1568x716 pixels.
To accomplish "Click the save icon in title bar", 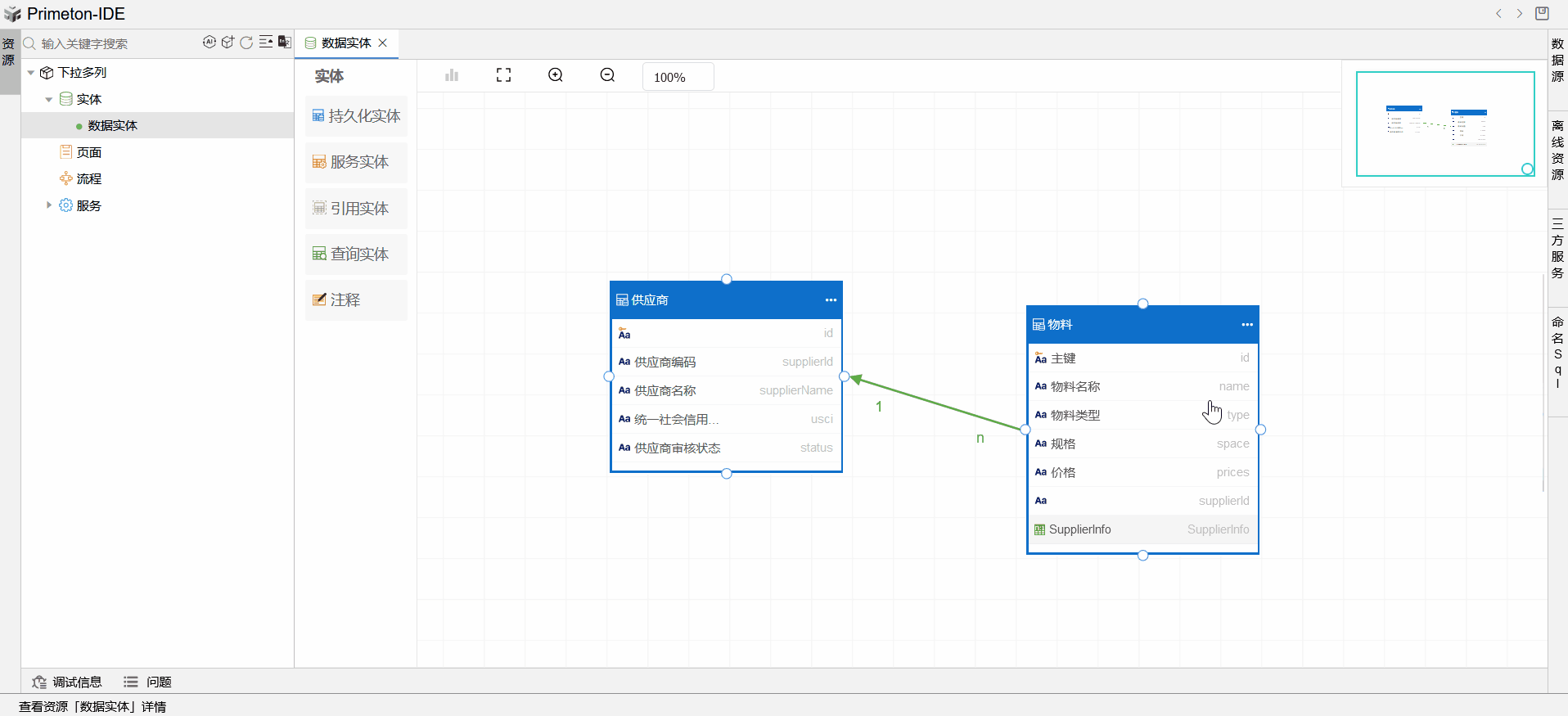I will click(1542, 13).
